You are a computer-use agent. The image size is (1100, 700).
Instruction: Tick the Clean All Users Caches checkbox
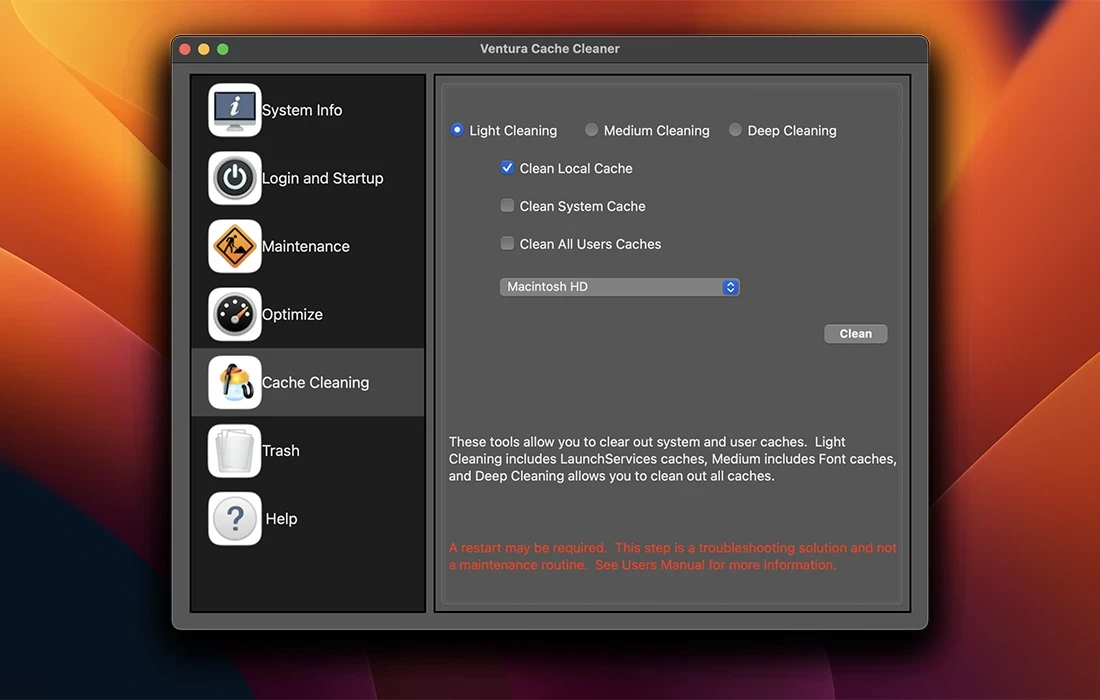pyautogui.click(x=508, y=244)
